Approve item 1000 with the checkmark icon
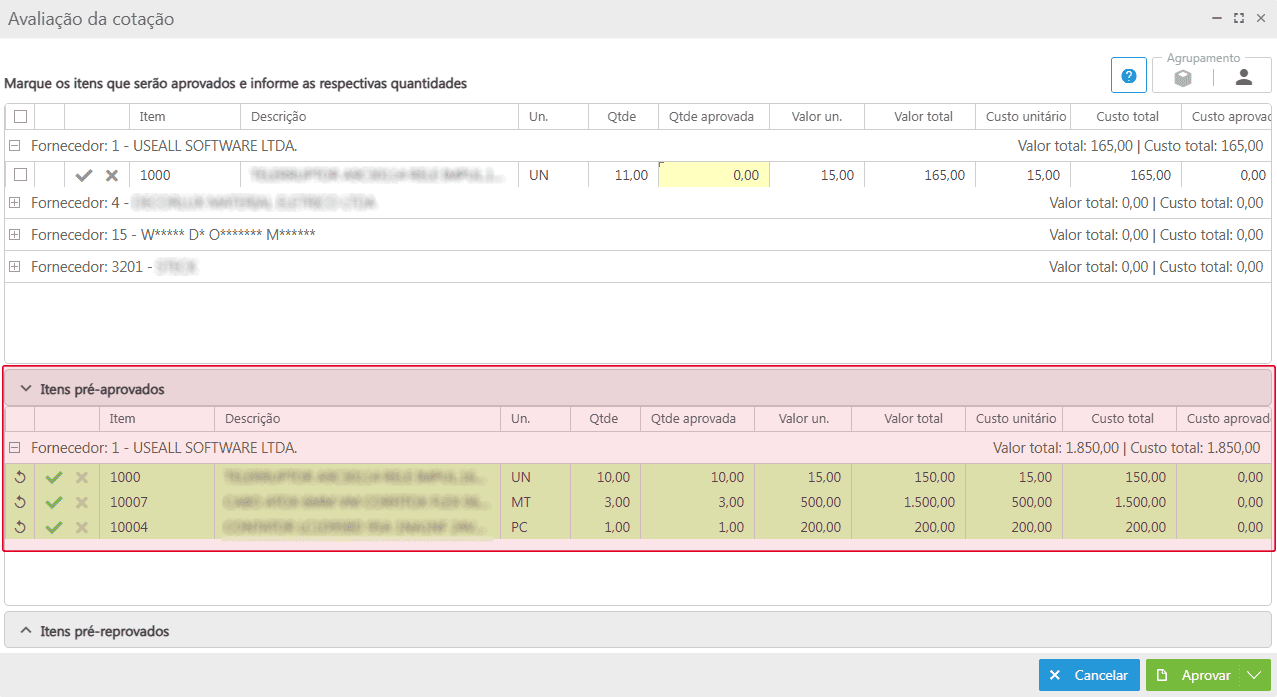 [84, 175]
